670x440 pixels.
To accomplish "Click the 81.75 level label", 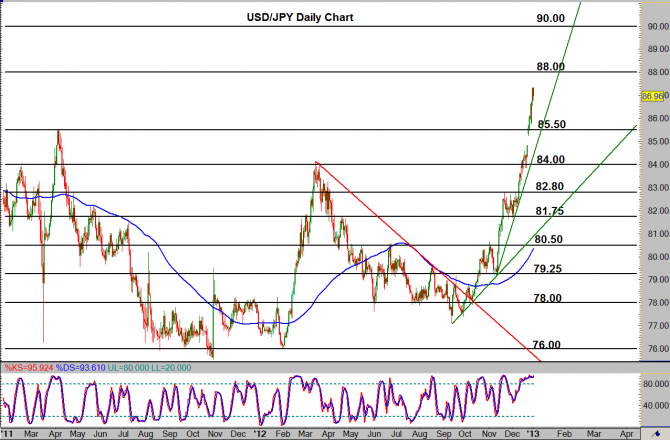I will tap(550, 211).
